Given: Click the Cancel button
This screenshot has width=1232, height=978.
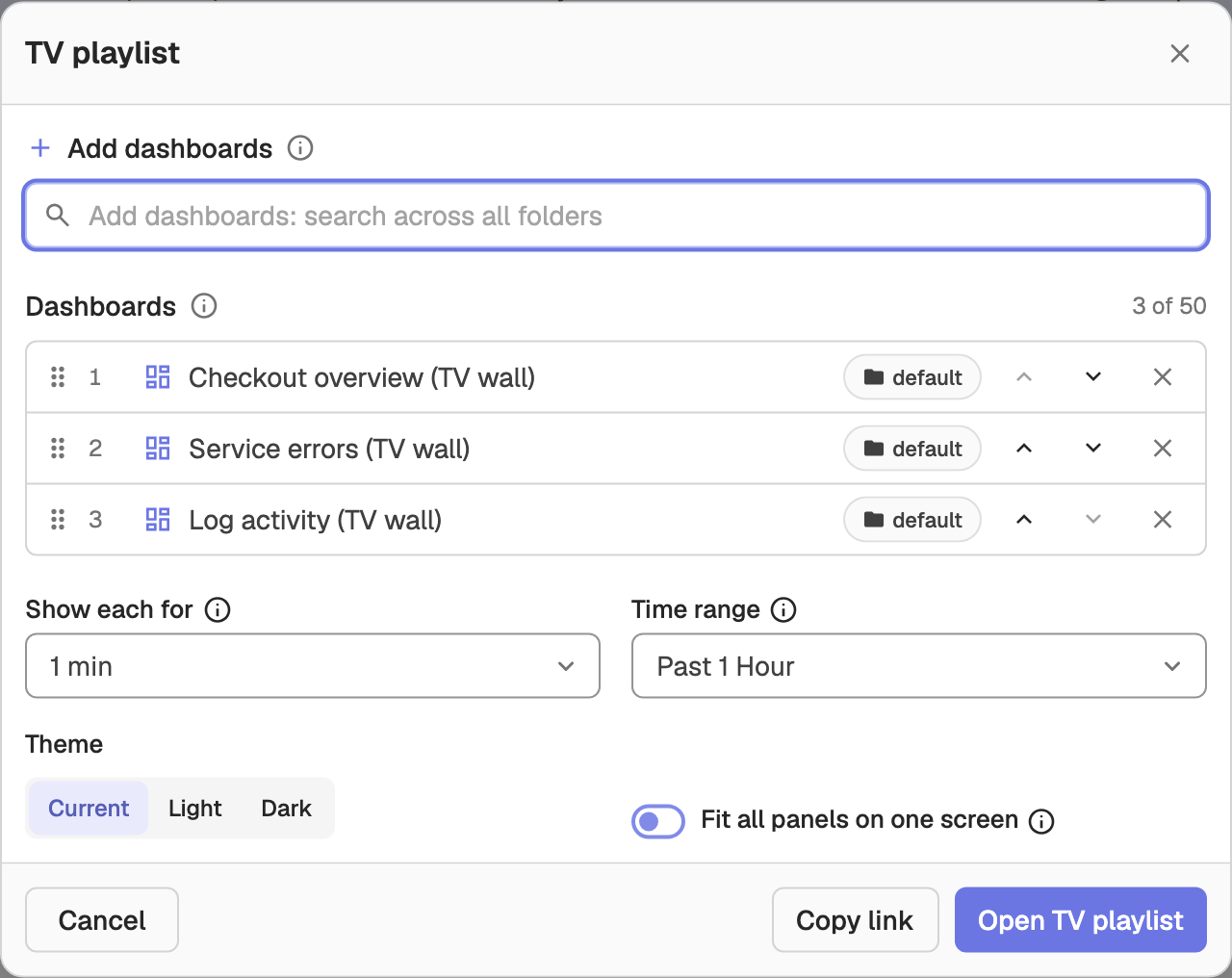Looking at the screenshot, I should (x=102, y=920).
